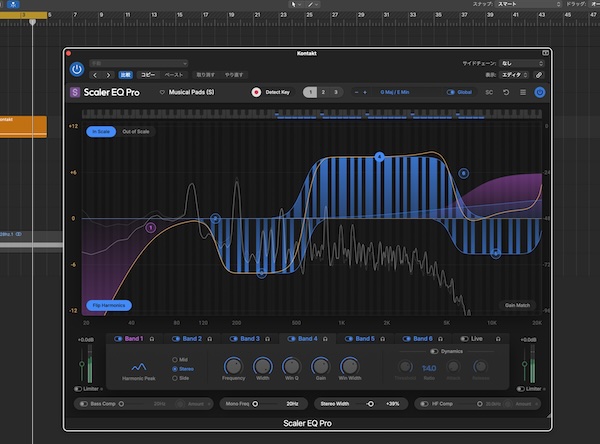The width and height of the screenshot is (600, 444).
Task: Click the undo reset arrow icon
Action: 506,92
